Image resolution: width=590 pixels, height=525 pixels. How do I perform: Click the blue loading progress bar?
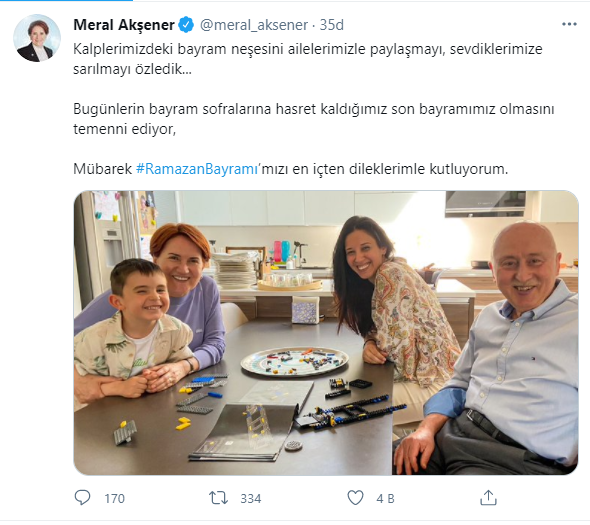click(66, 0)
